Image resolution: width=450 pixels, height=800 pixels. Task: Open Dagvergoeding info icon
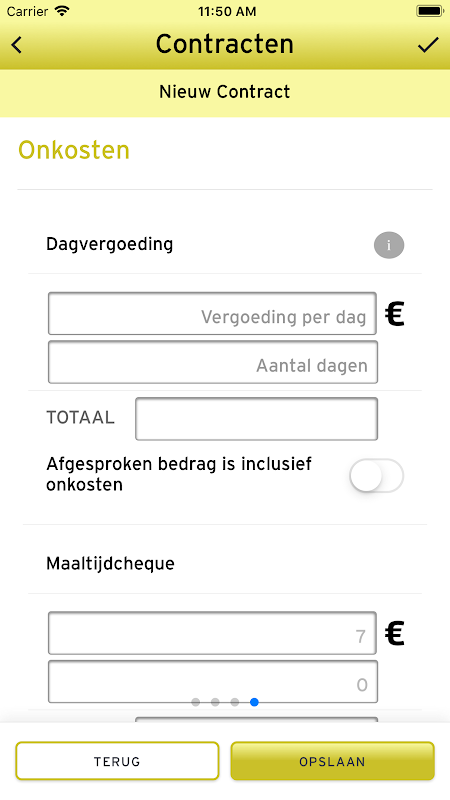coord(389,245)
